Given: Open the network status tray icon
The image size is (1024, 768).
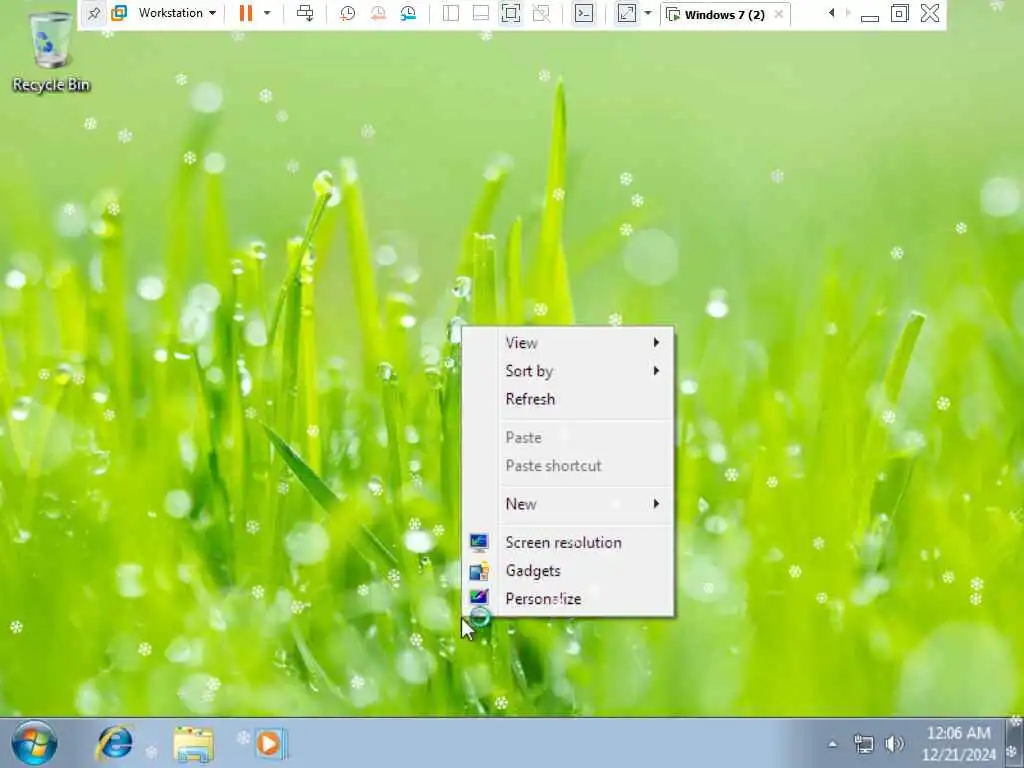Looking at the screenshot, I should coord(863,743).
